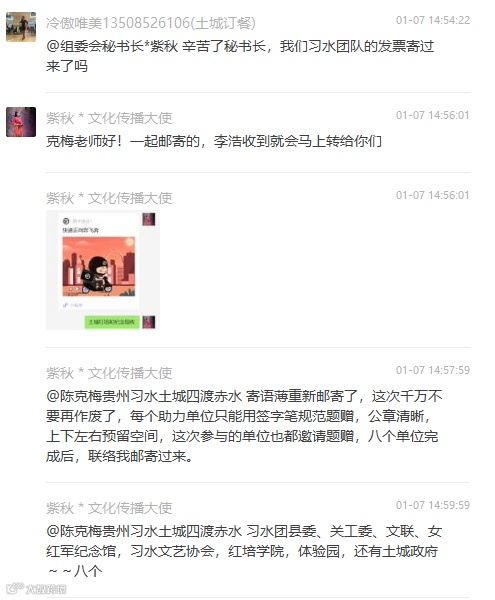Click 紫秋 name above 克梅老师好 message
This screenshot has width=495, height=600.
[x=109, y=118]
